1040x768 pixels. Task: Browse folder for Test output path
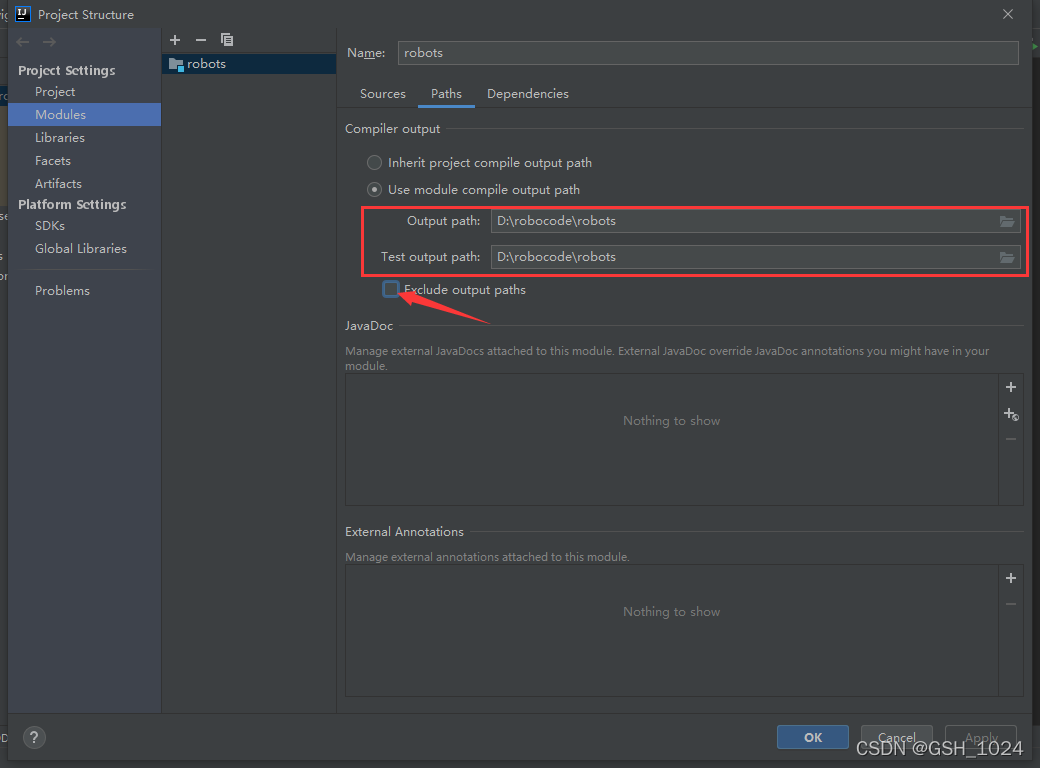tap(1007, 257)
